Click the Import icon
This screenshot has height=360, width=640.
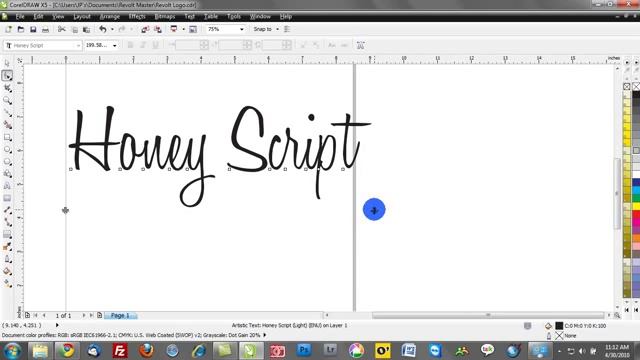[145, 29]
